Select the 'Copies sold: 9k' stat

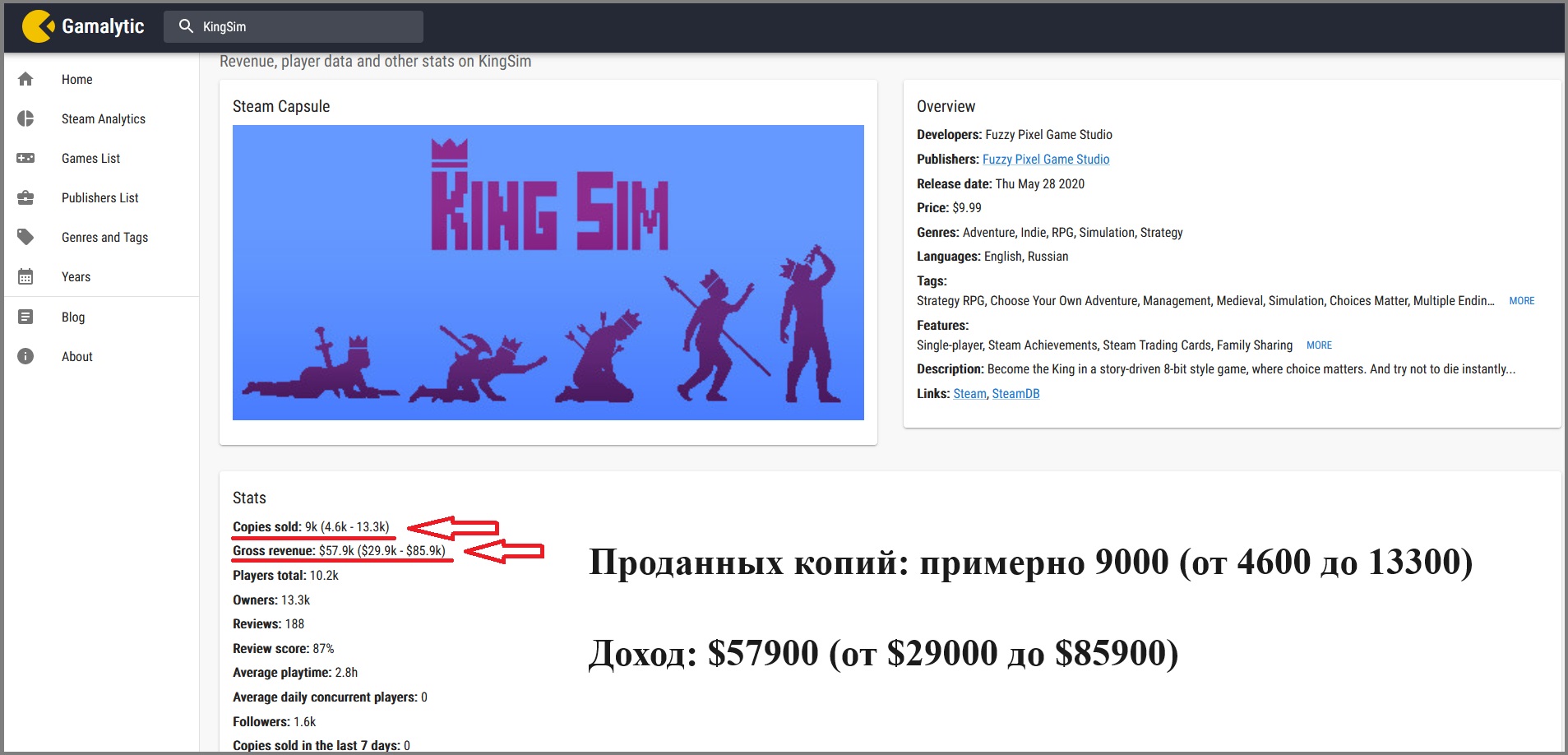pos(311,526)
